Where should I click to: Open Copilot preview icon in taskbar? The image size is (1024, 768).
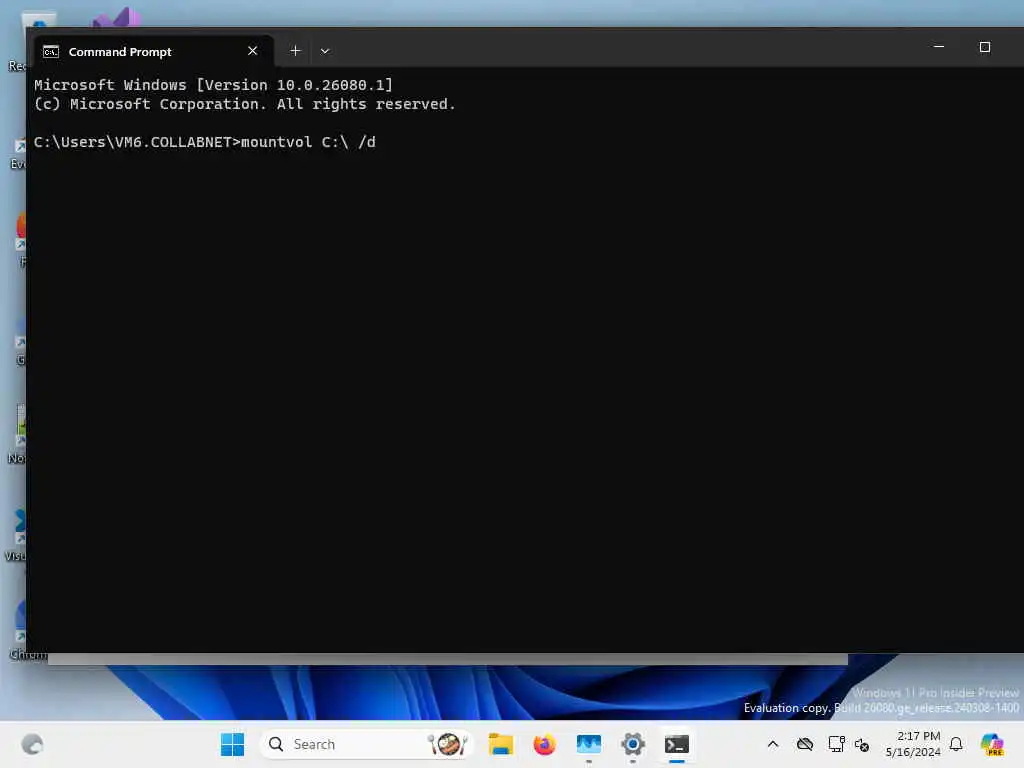click(992, 744)
